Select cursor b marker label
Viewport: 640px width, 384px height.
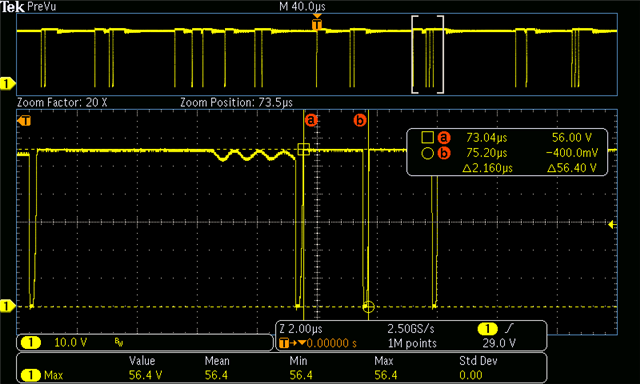point(360,120)
